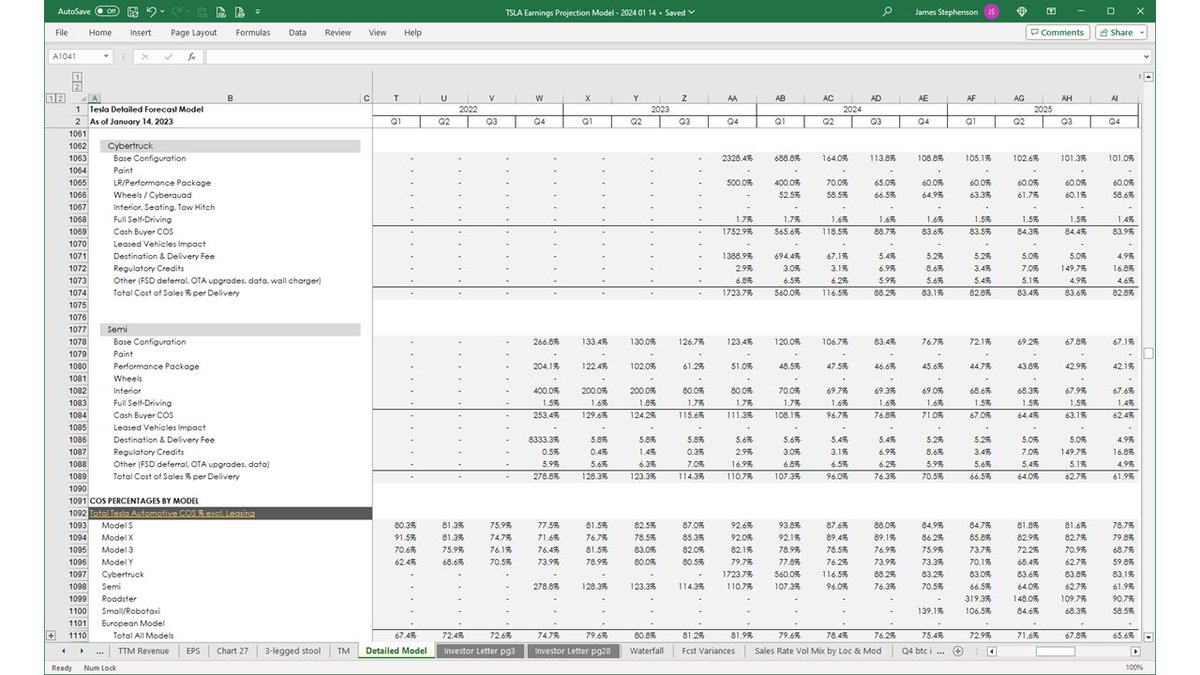Toggle AutoSave on

[107, 11]
